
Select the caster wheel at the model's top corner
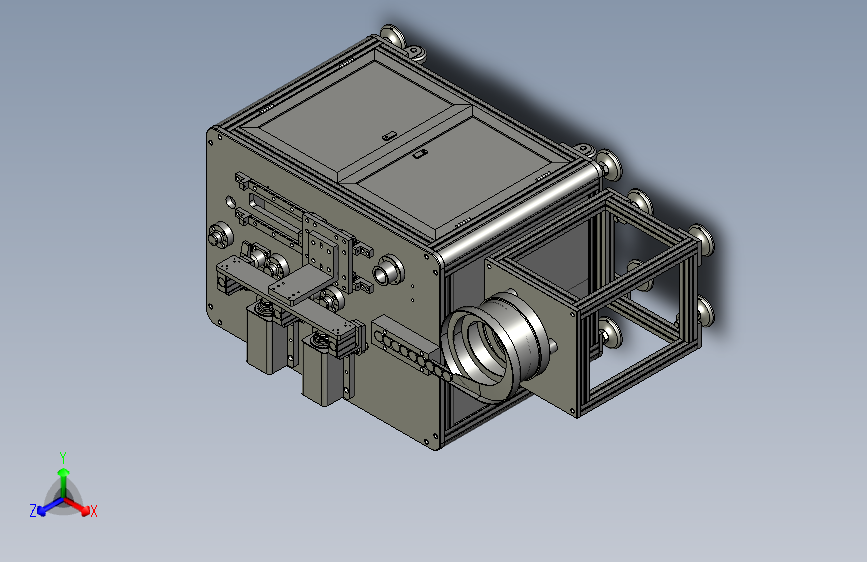(391, 35)
